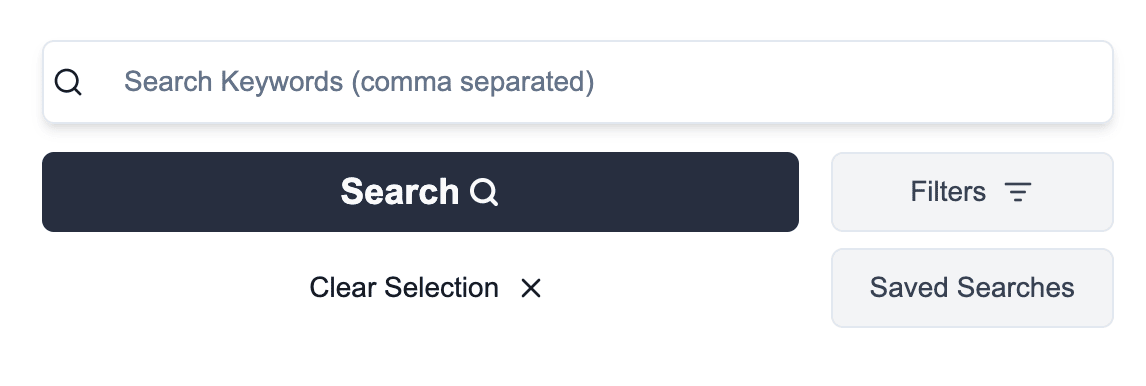
Task: Select the leading search icon in the text box
Action: click(68, 82)
